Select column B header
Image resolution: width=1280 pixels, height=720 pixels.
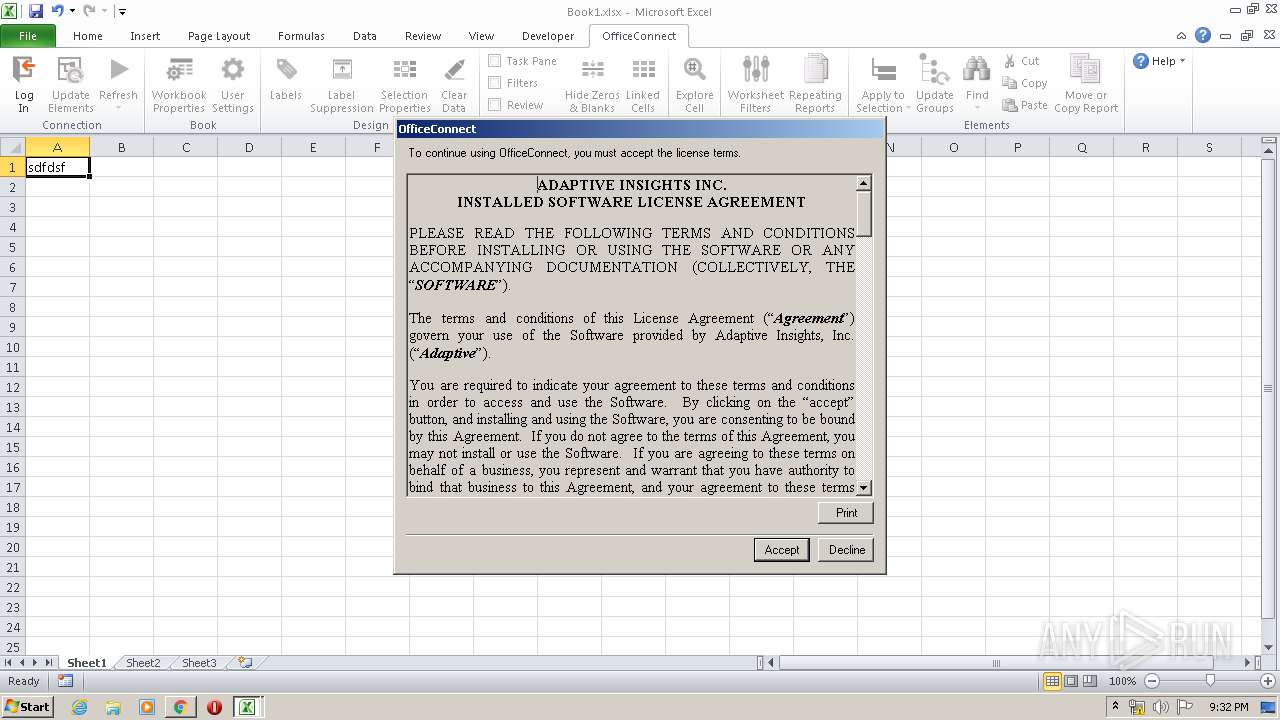pos(121,147)
